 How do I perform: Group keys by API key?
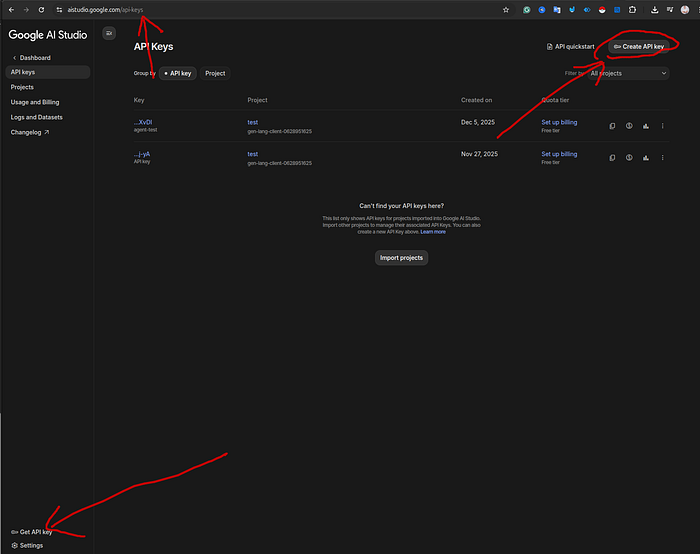[178, 73]
